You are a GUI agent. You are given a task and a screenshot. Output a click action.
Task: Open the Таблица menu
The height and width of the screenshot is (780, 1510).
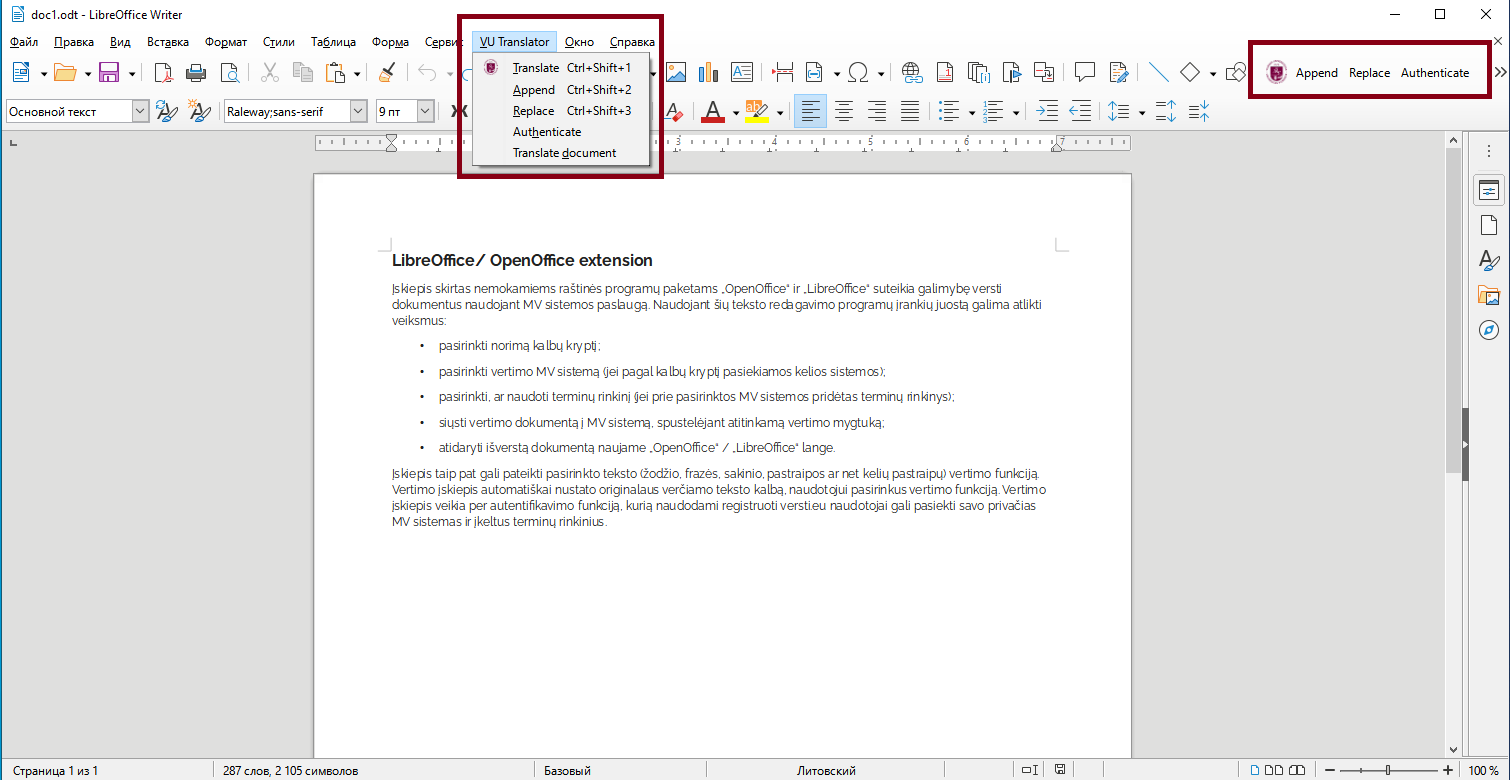(x=333, y=42)
